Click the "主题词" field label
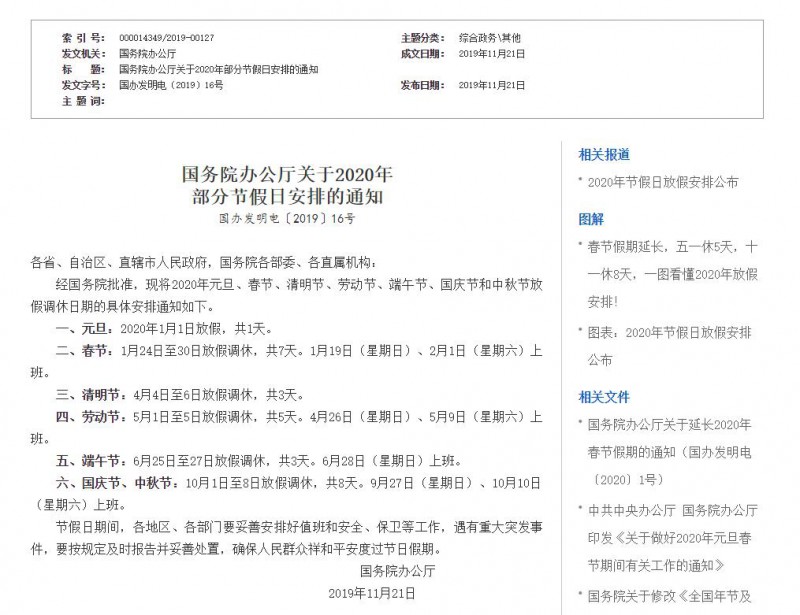 point(84,101)
